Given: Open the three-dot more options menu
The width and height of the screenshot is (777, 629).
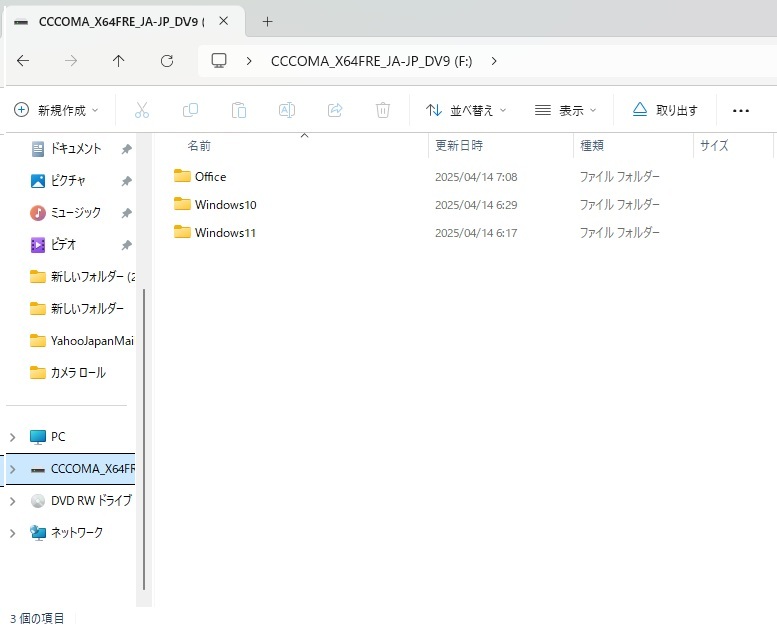Looking at the screenshot, I should [x=741, y=111].
